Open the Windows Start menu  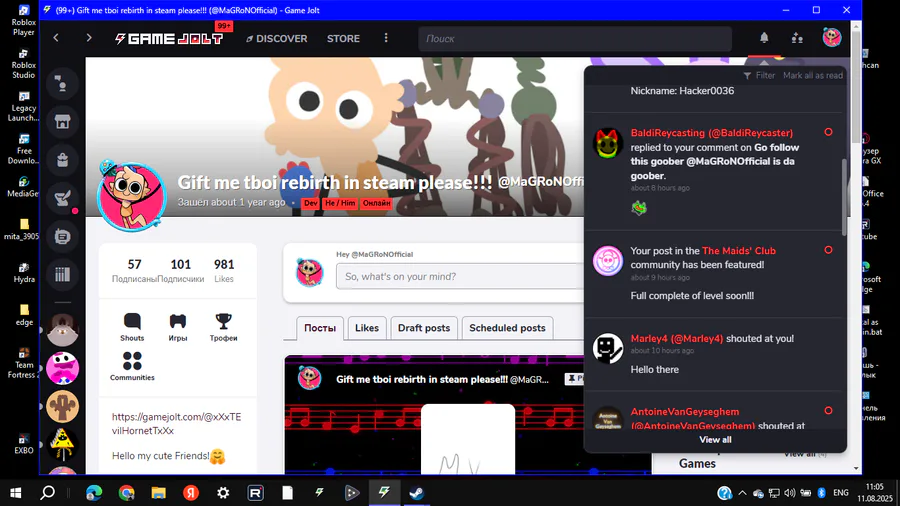[15, 493]
